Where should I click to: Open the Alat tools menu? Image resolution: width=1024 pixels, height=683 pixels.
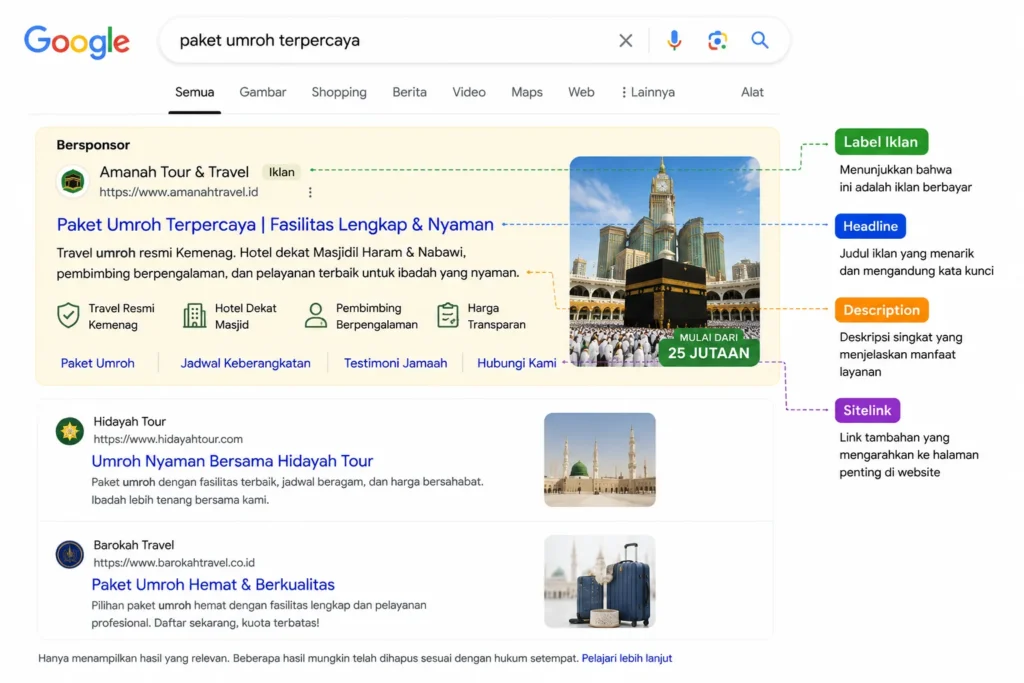[752, 92]
